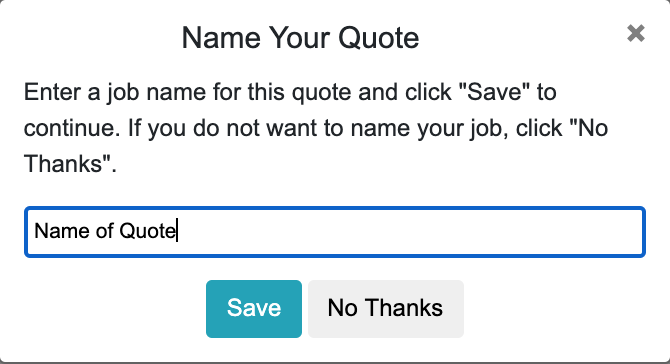
Task: Click the empty area of the name field
Action: 410,232
